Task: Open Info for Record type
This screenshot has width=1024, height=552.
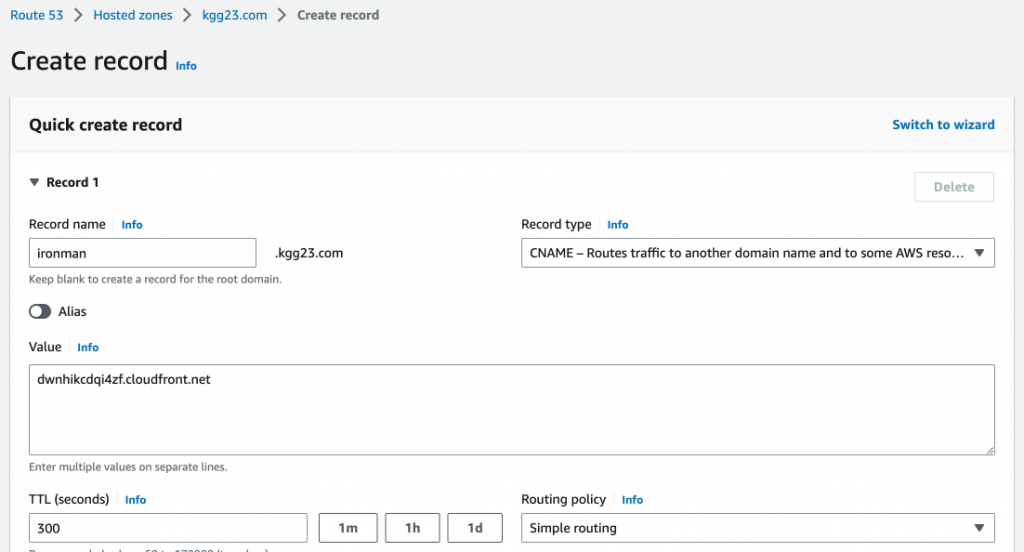Action: point(618,225)
